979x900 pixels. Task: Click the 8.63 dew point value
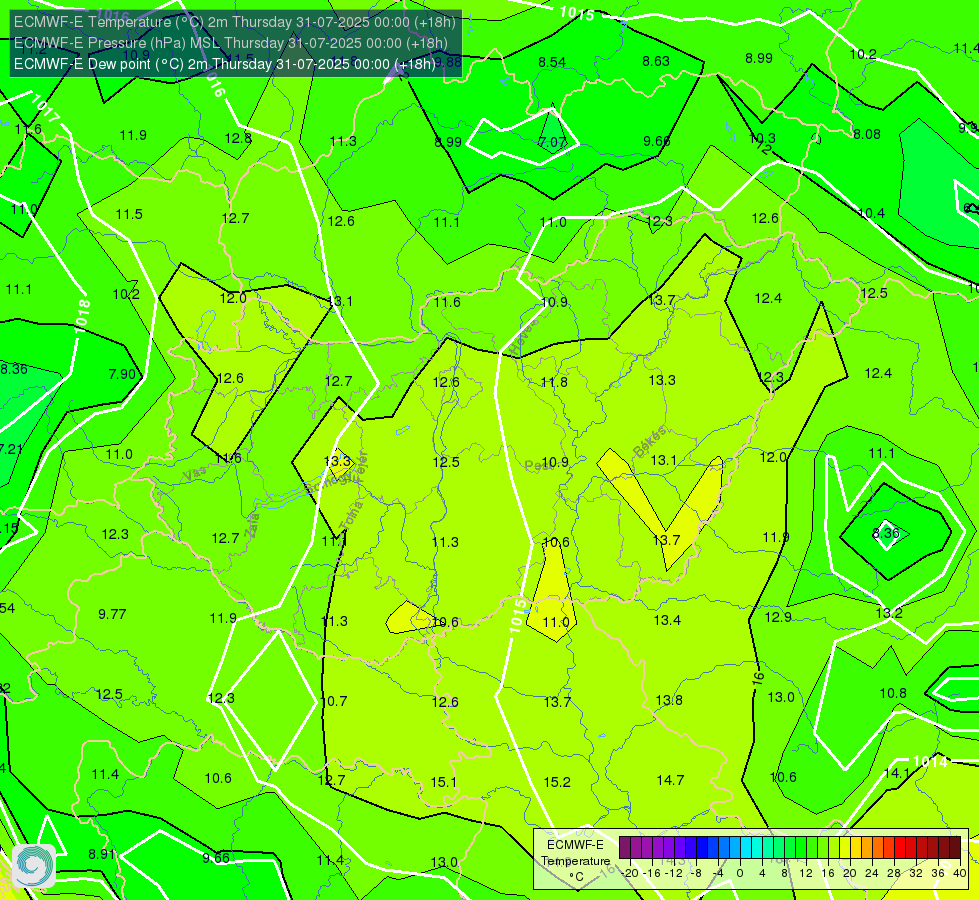click(x=656, y=61)
